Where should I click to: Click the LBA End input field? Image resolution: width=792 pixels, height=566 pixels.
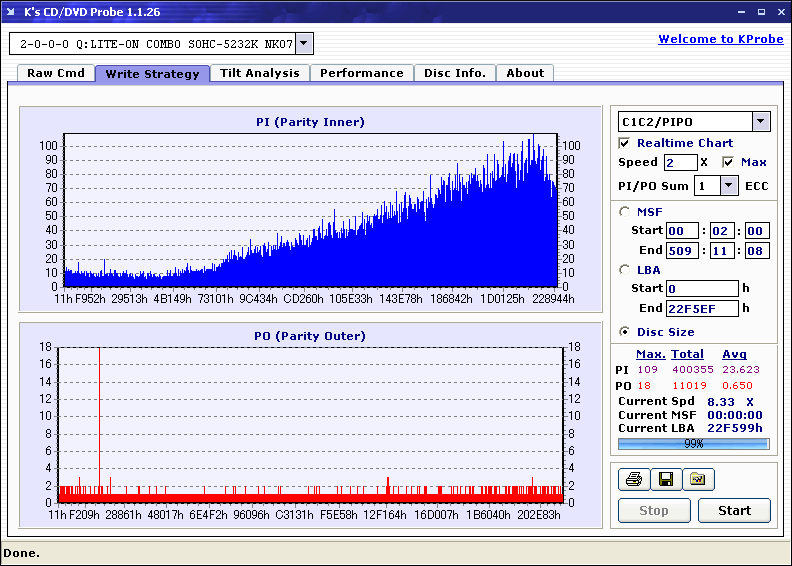pyautogui.click(x=701, y=308)
